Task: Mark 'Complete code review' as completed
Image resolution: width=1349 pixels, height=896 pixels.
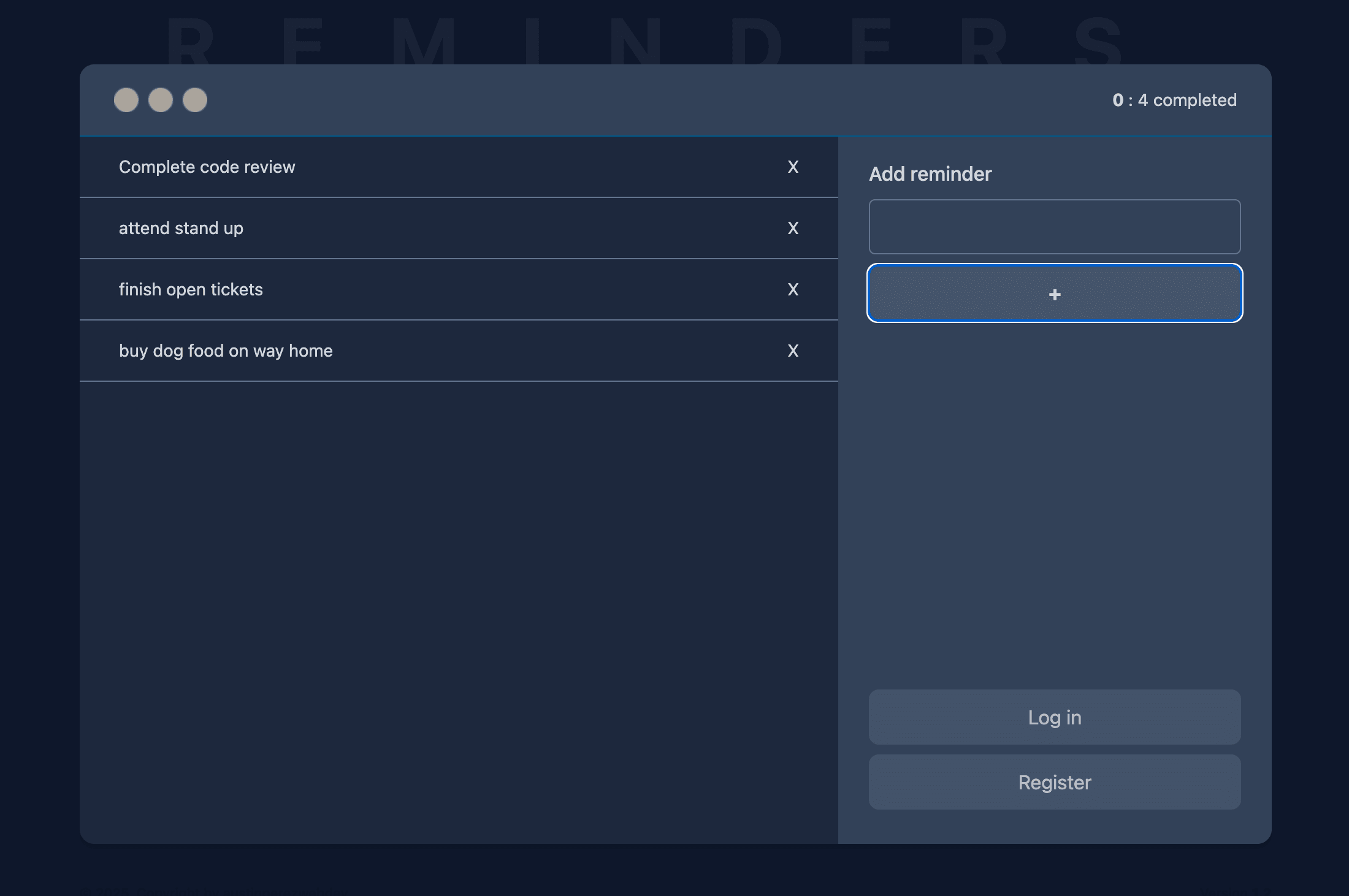Action: (207, 167)
